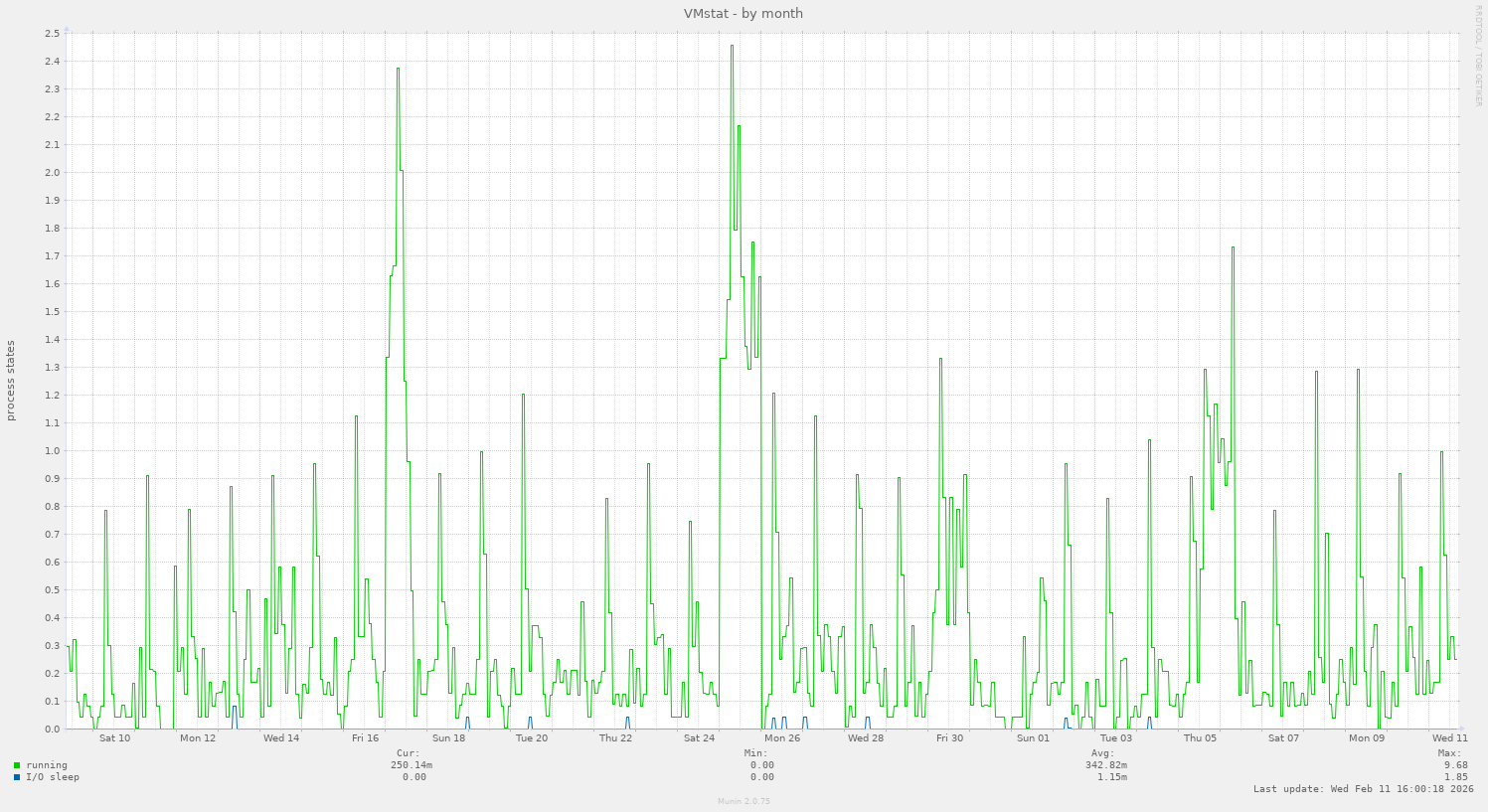Click the blue I/O sleep legend swatch
The height and width of the screenshot is (812, 1488).
[x=17, y=777]
